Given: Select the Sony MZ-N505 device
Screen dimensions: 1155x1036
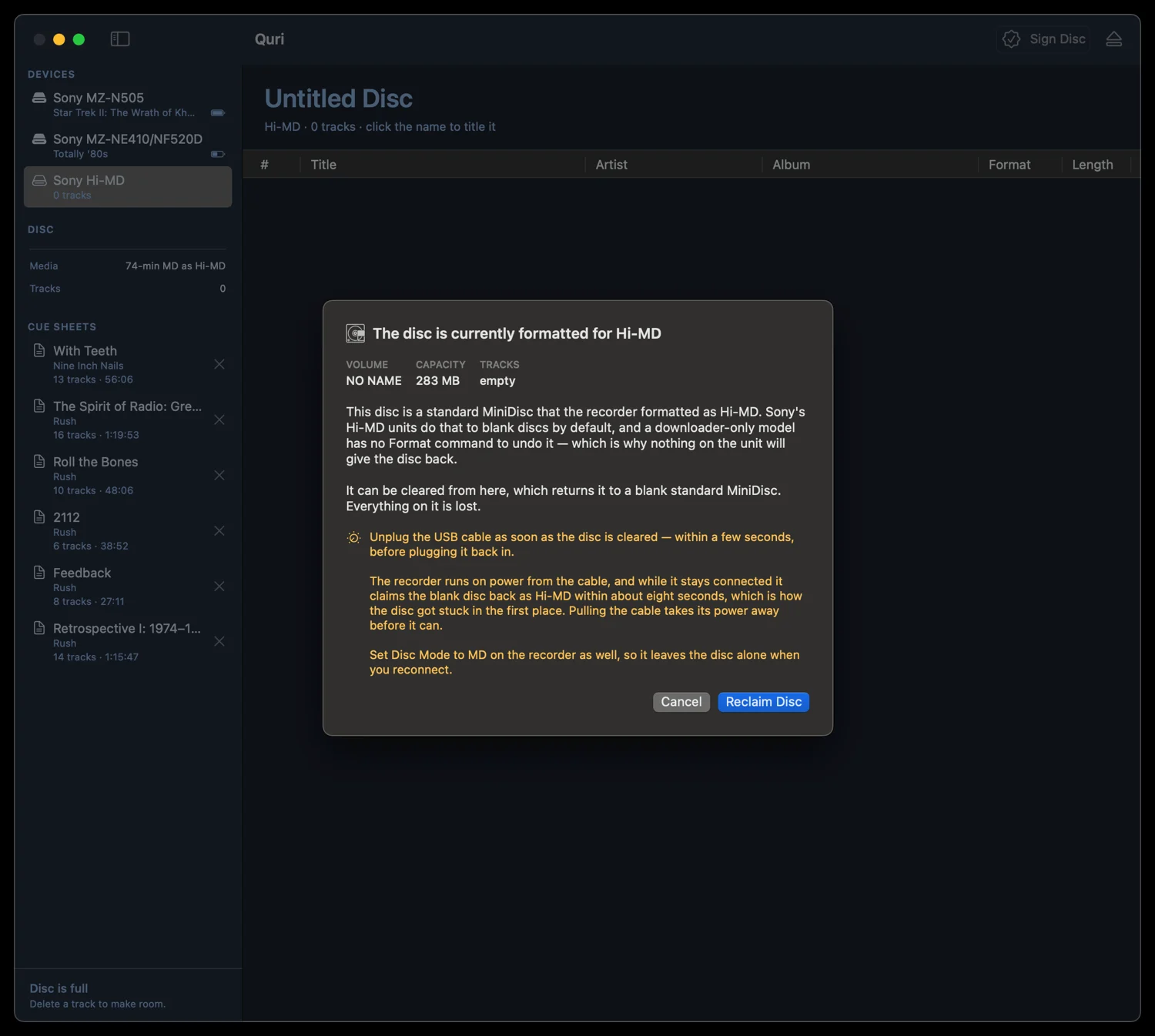Looking at the screenshot, I should (x=128, y=105).
